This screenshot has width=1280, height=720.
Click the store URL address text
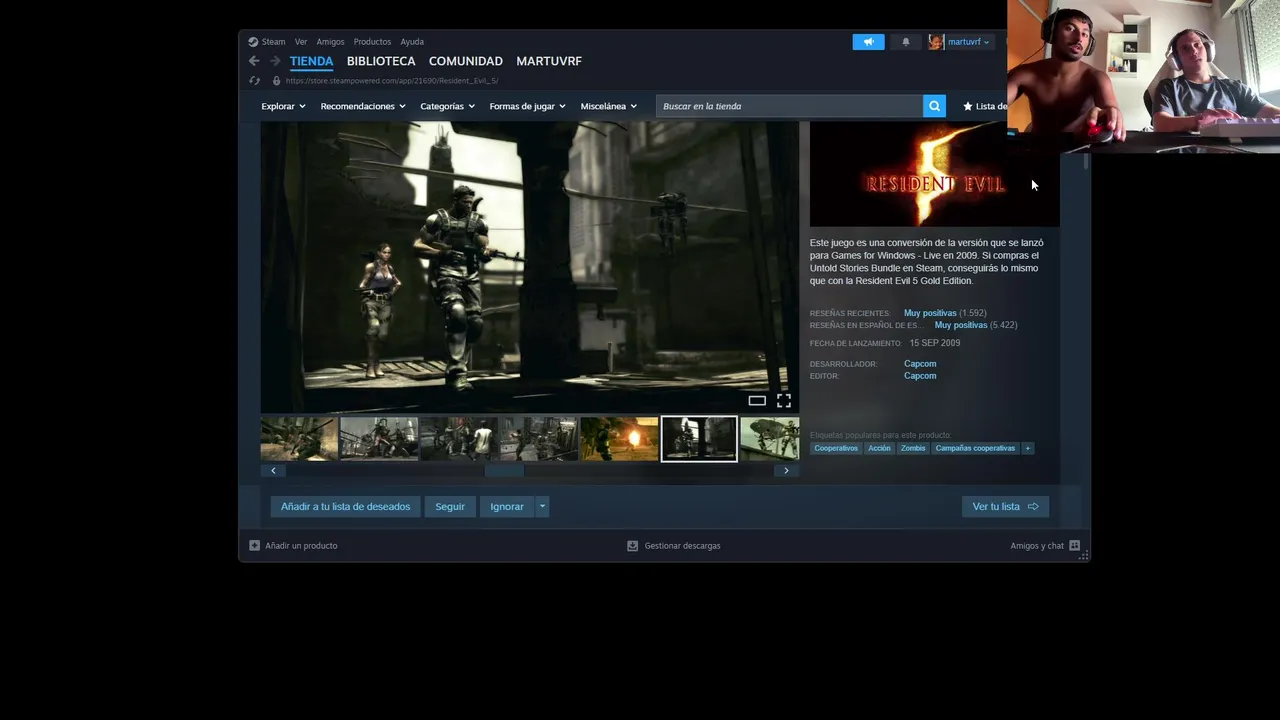(392, 81)
